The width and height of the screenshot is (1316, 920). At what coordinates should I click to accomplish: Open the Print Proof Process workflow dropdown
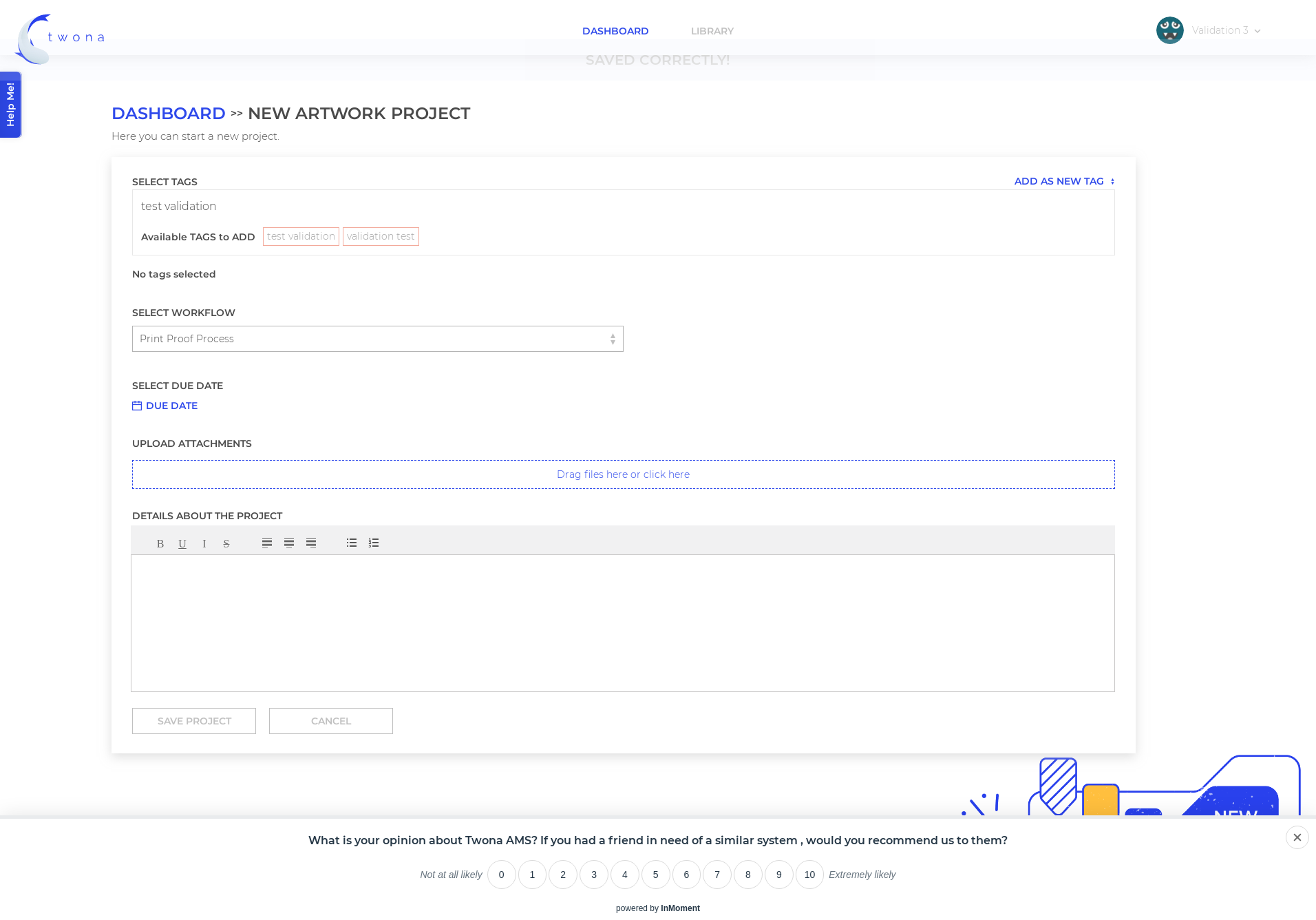tap(378, 339)
